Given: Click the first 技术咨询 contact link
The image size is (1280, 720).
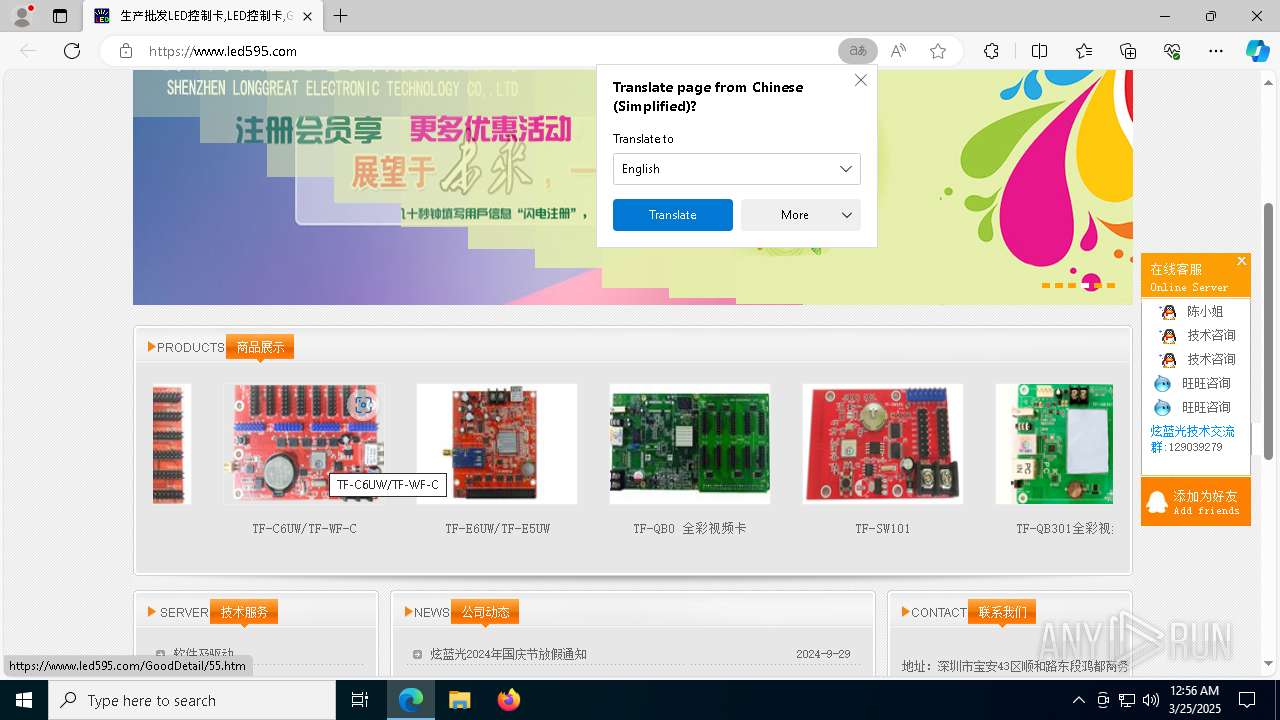Looking at the screenshot, I should 1211,336.
